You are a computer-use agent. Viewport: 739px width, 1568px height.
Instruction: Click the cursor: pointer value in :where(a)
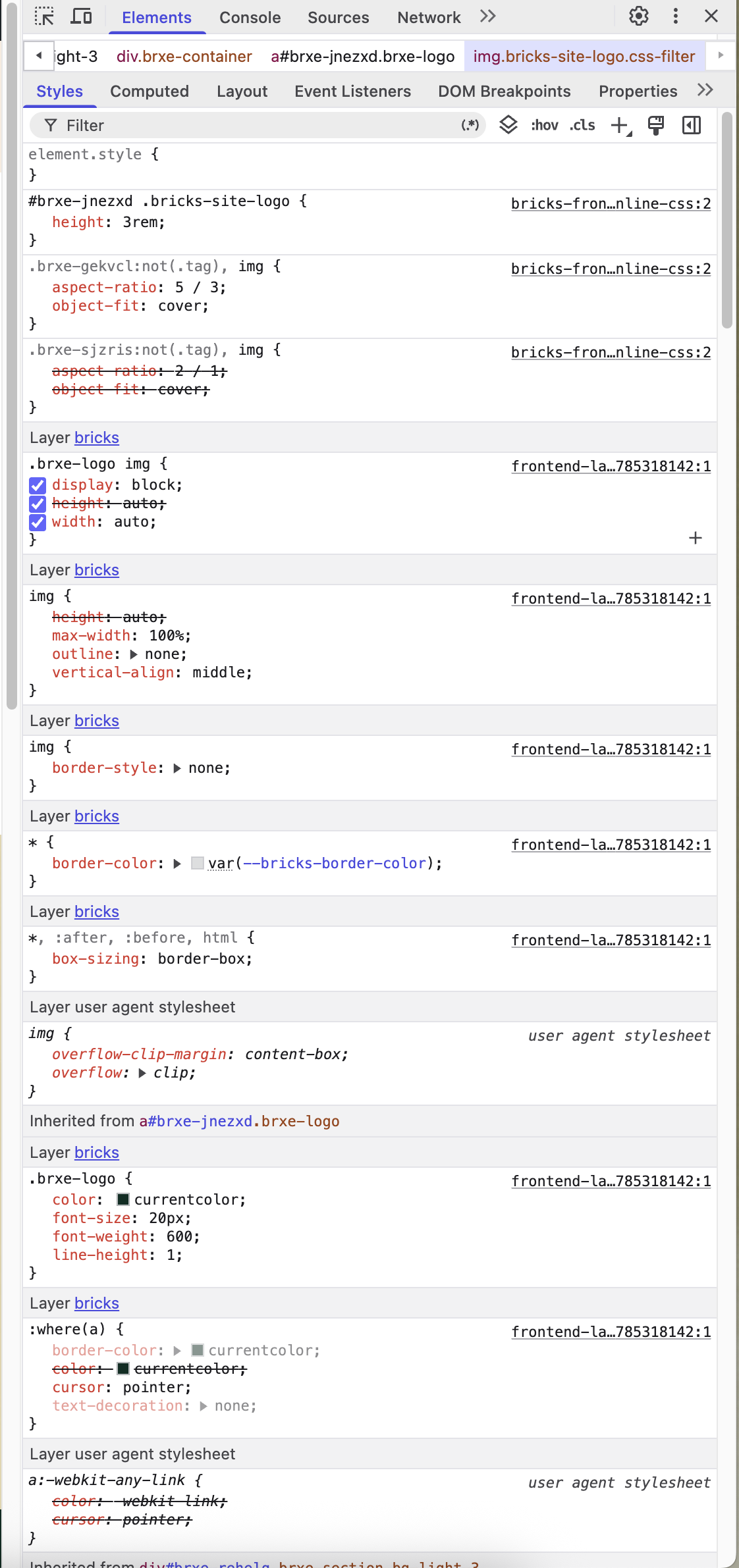click(153, 1388)
